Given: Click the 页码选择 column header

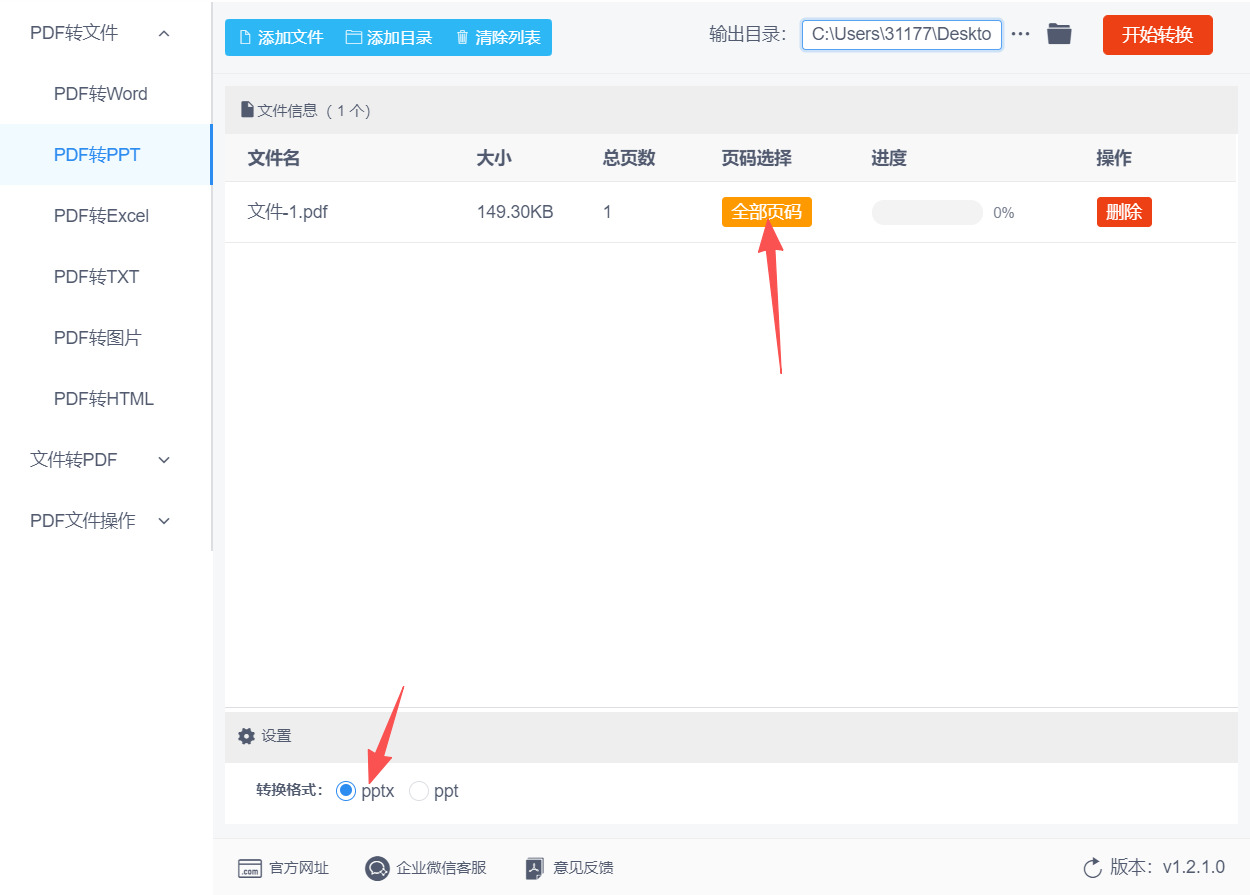Looking at the screenshot, I should (757, 158).
